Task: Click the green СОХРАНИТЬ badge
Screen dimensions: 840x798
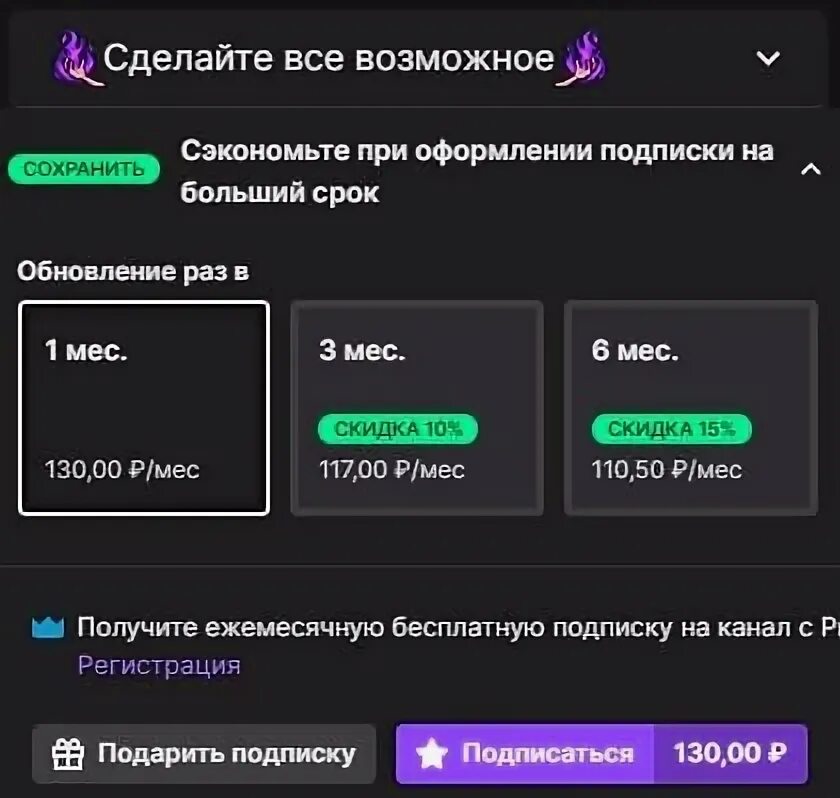Action: click(x=84, y=169)
